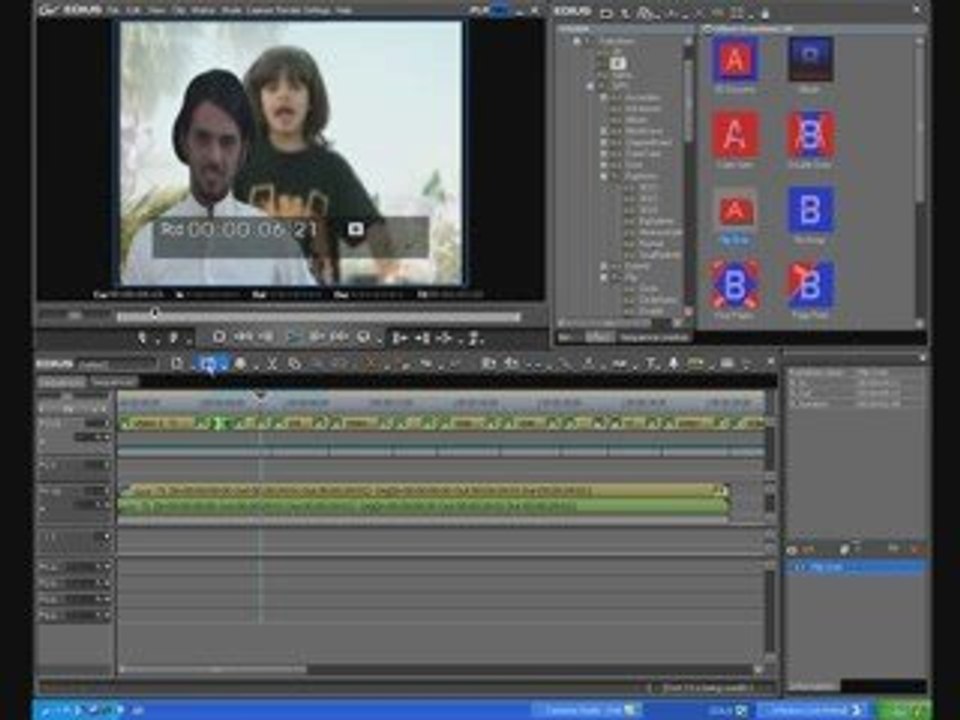Open the Clip menu

click(178, 11)
